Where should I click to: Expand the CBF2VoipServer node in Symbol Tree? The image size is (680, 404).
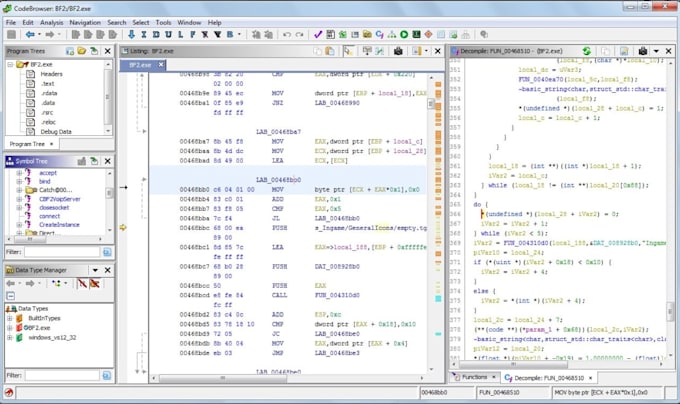(x=19, y=199)
